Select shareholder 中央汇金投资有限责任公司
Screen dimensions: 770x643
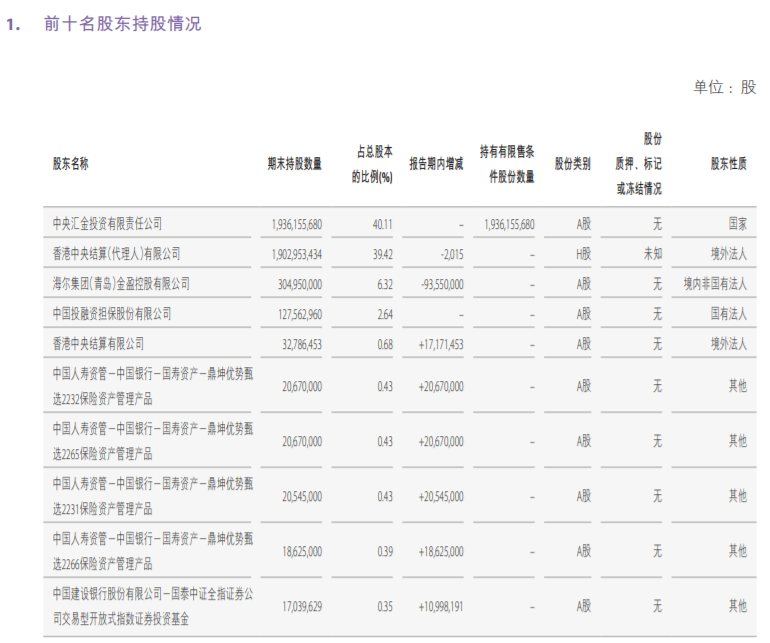pyautogui.click(x=107, y=224)
